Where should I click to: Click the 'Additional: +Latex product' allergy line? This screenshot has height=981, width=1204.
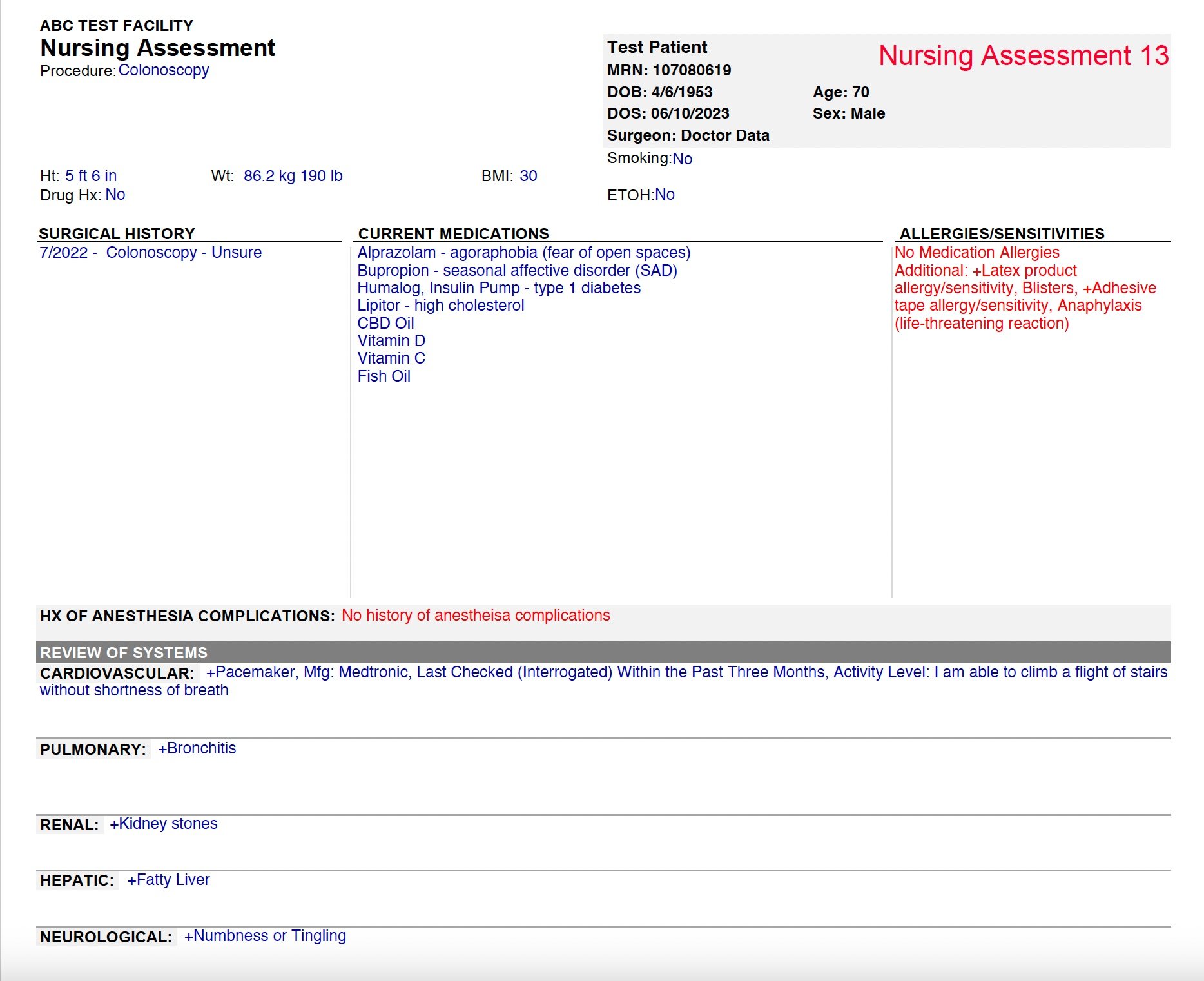click(x=986, y=271)
